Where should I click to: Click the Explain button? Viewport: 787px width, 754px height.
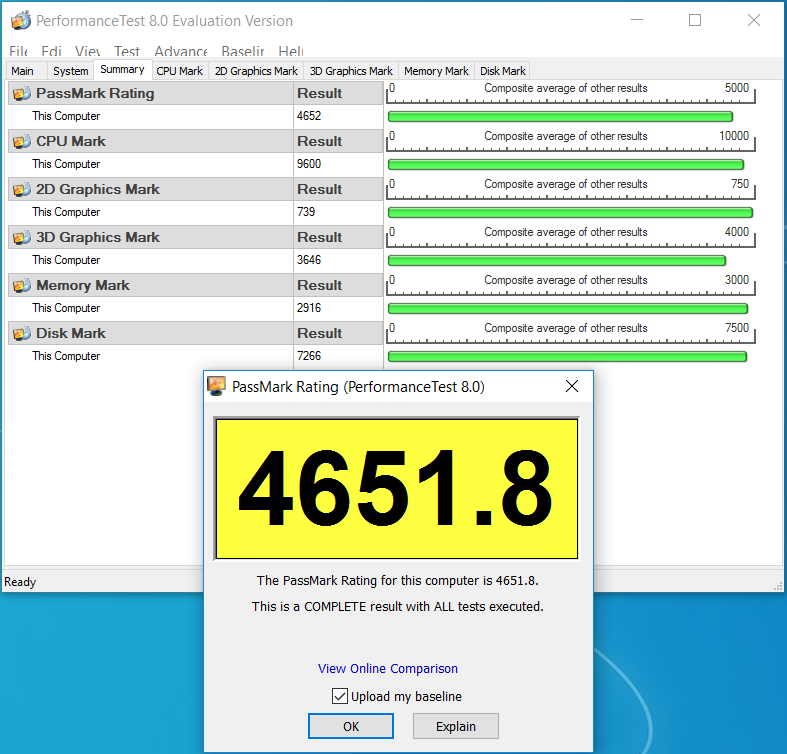(x=456, y=726)
